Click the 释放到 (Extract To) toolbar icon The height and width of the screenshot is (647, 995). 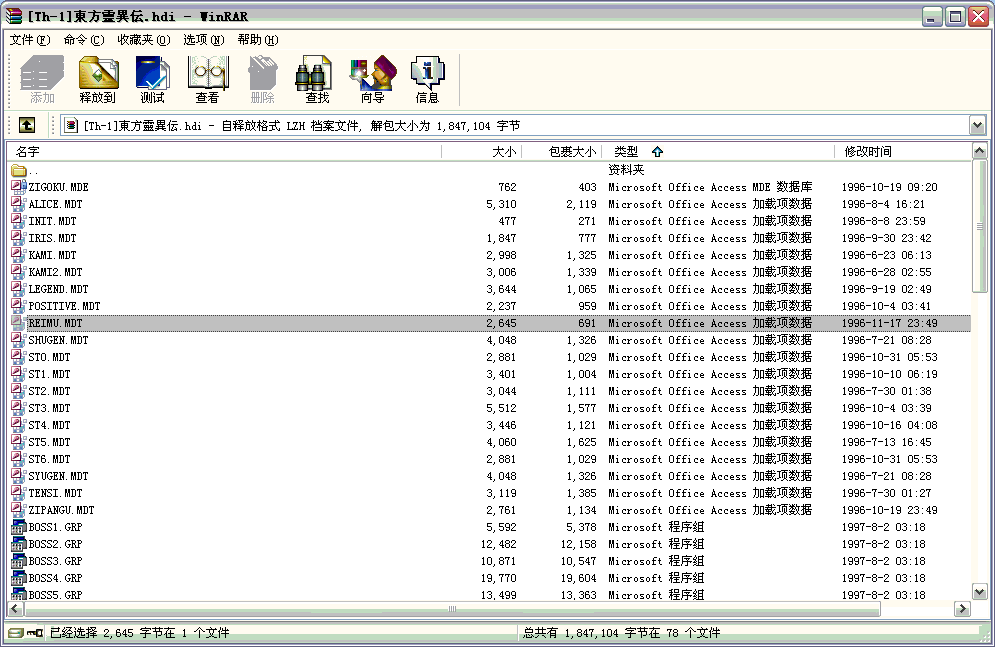click(x=98, y=79)
